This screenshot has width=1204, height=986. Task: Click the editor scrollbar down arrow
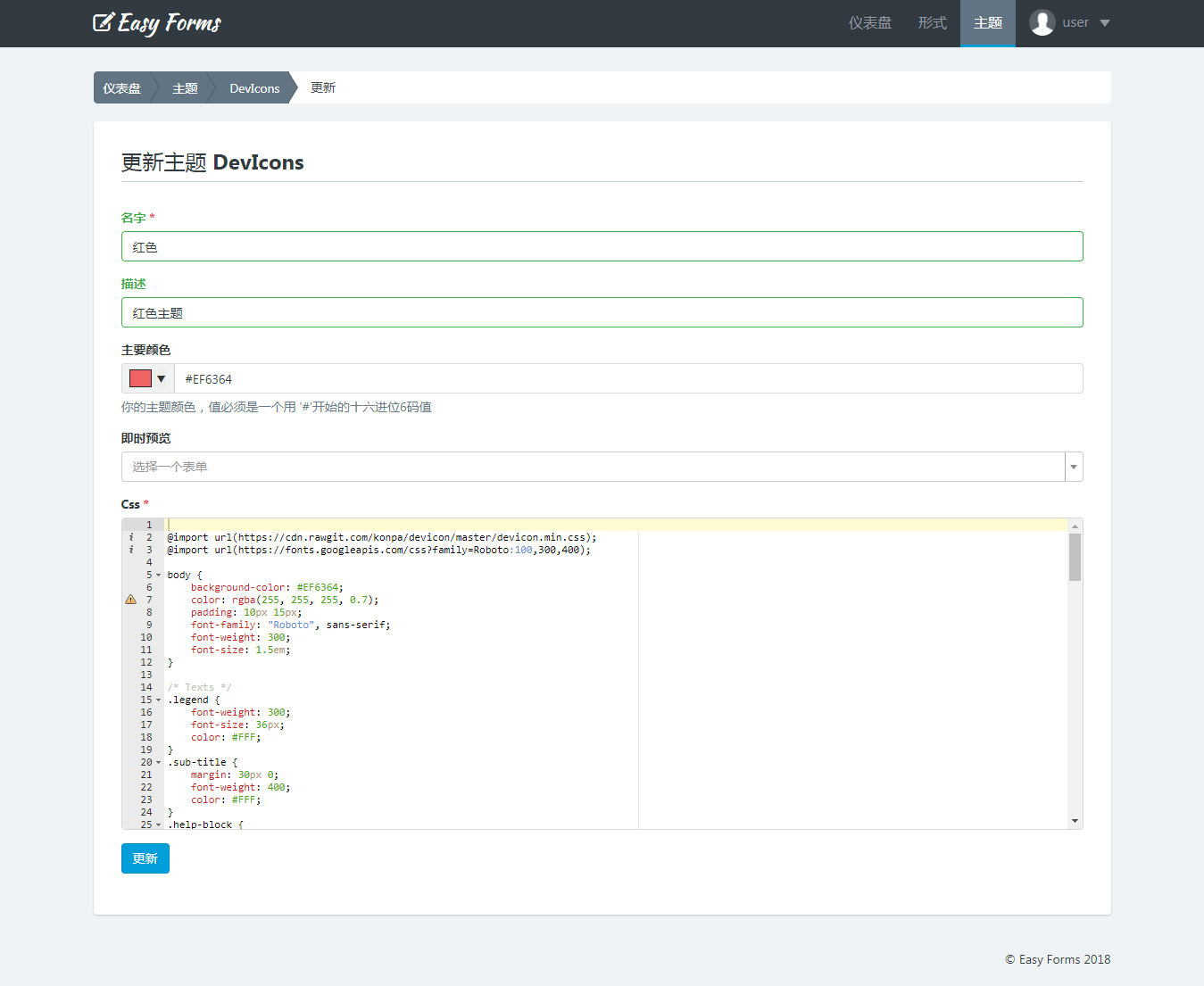1075,821
